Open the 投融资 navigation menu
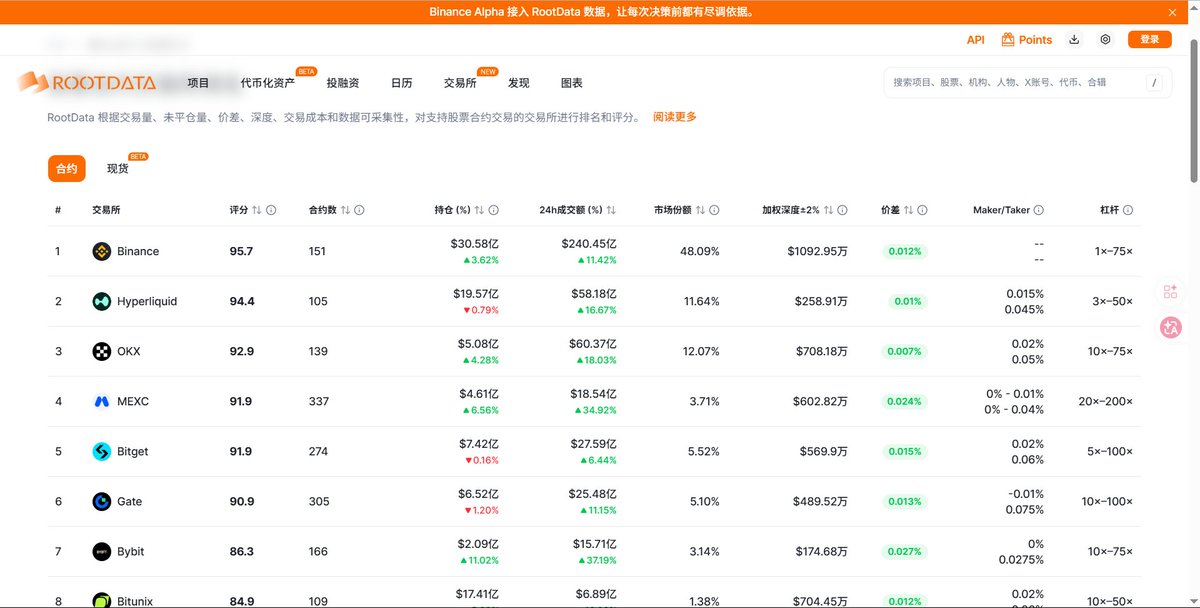1200x608 pixels. tap(342, 83)
